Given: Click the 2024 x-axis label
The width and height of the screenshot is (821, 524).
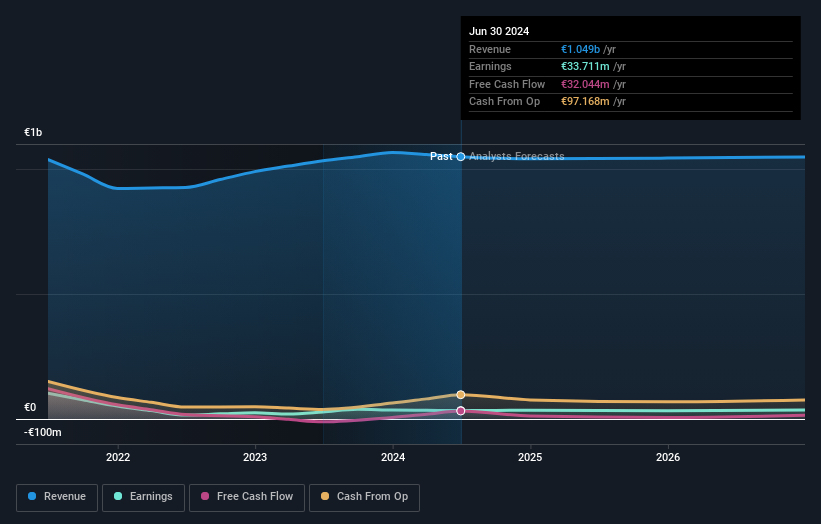Looking at the screenshot, I should [393, 457].
